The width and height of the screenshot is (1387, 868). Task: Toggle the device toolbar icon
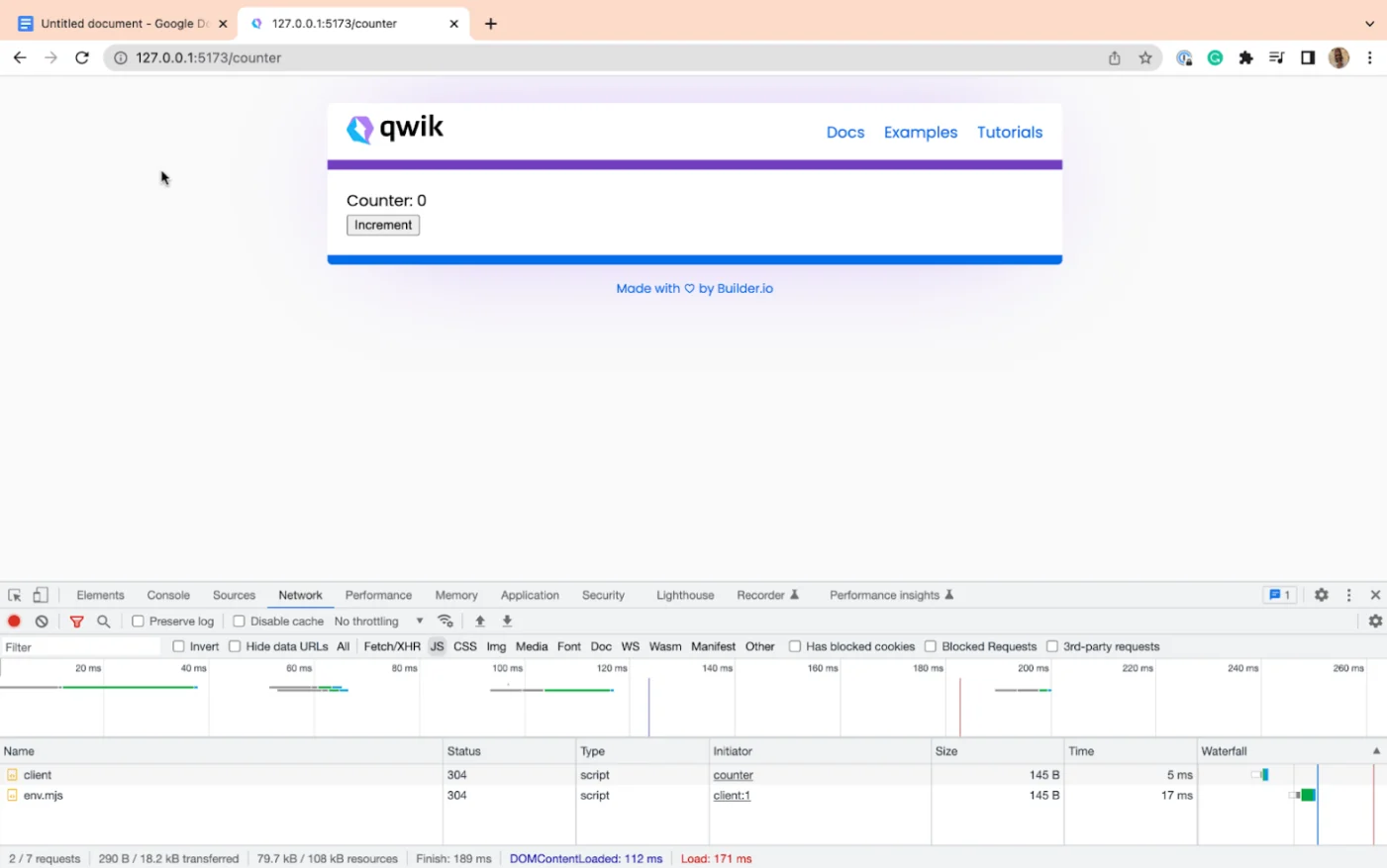click(40, 593)
